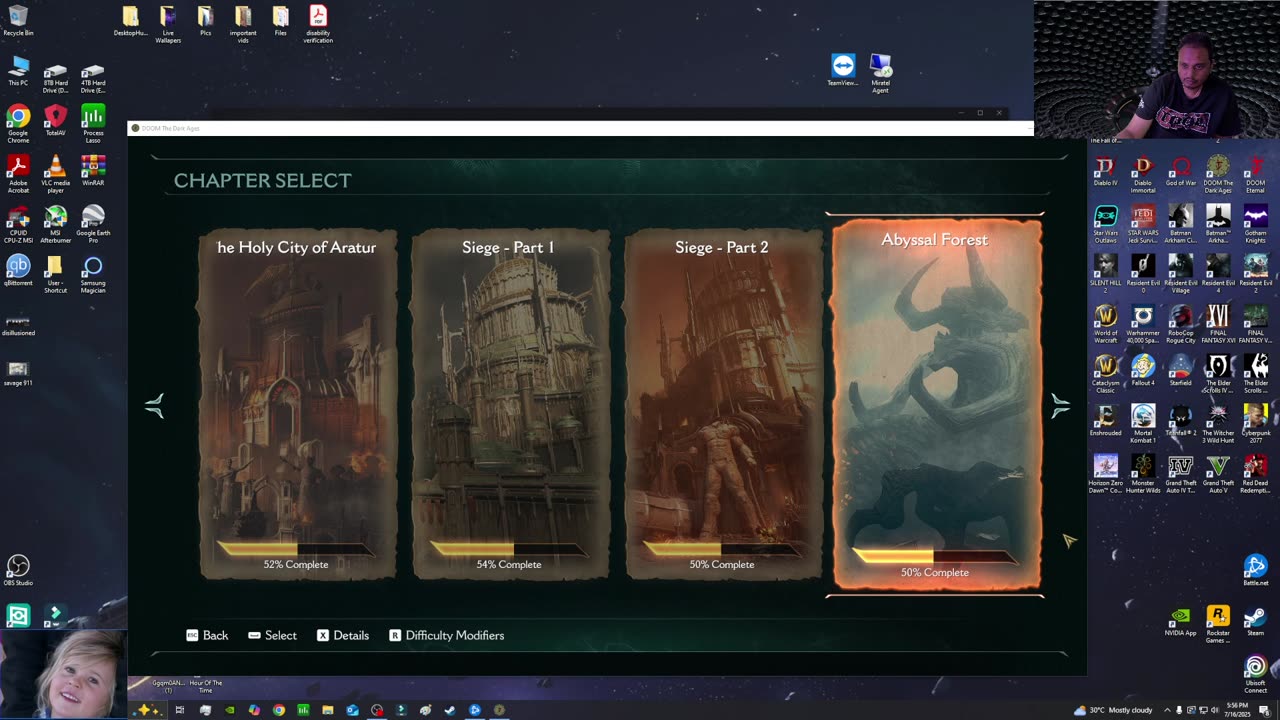The image size is (1280, 720).
Task: Launch RoboCop Rogue City shortcut
Action: (x=1181, y=324)
